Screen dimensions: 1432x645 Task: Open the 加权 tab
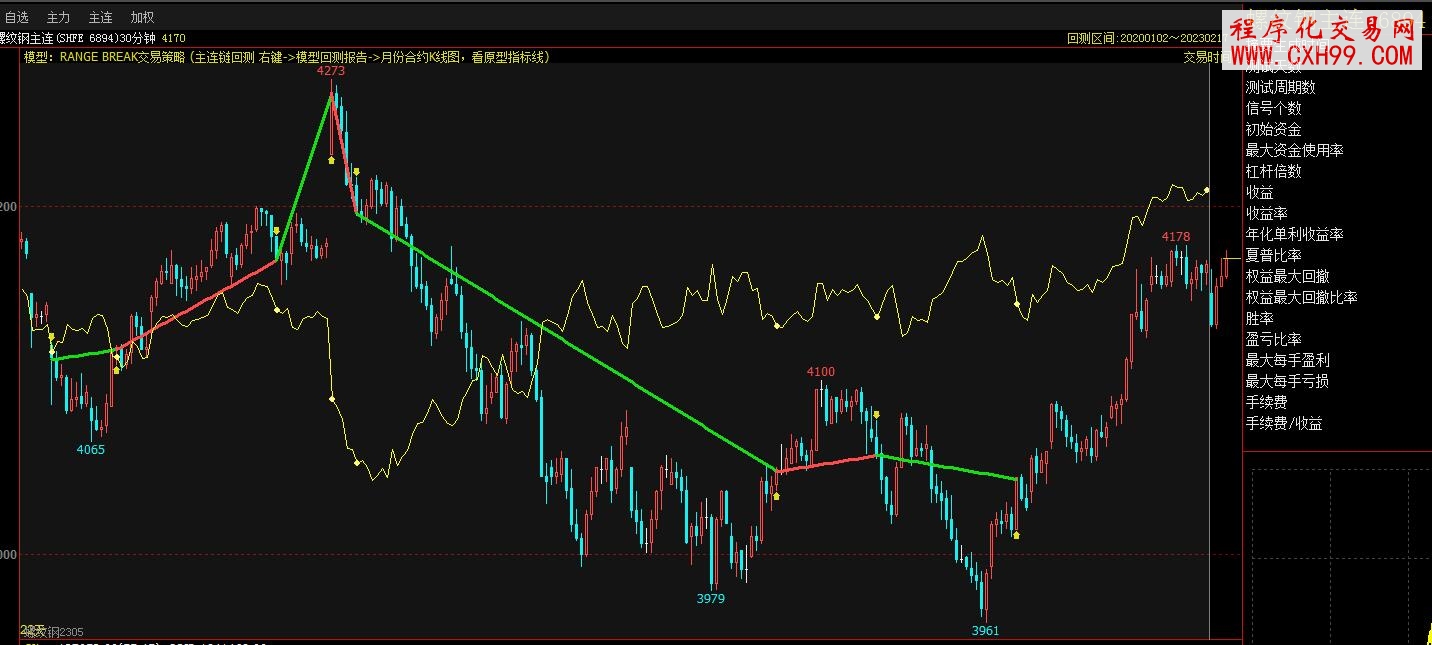pyautogui.click(x=142, y=17)
